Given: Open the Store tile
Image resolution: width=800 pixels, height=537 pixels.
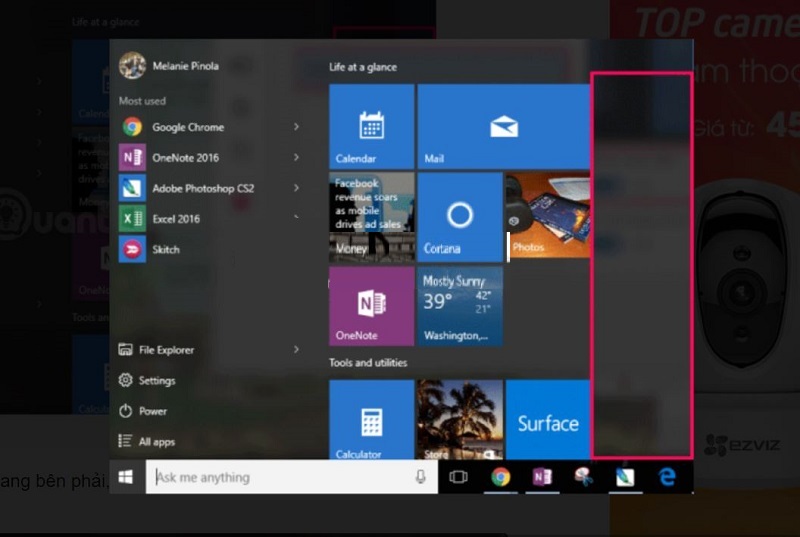Looking at the screenshot, I should pos(460,420).
